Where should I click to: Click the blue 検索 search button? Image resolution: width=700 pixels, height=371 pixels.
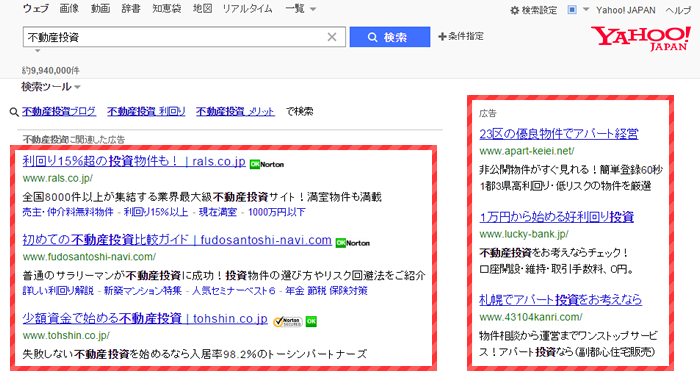click(390, 37)
